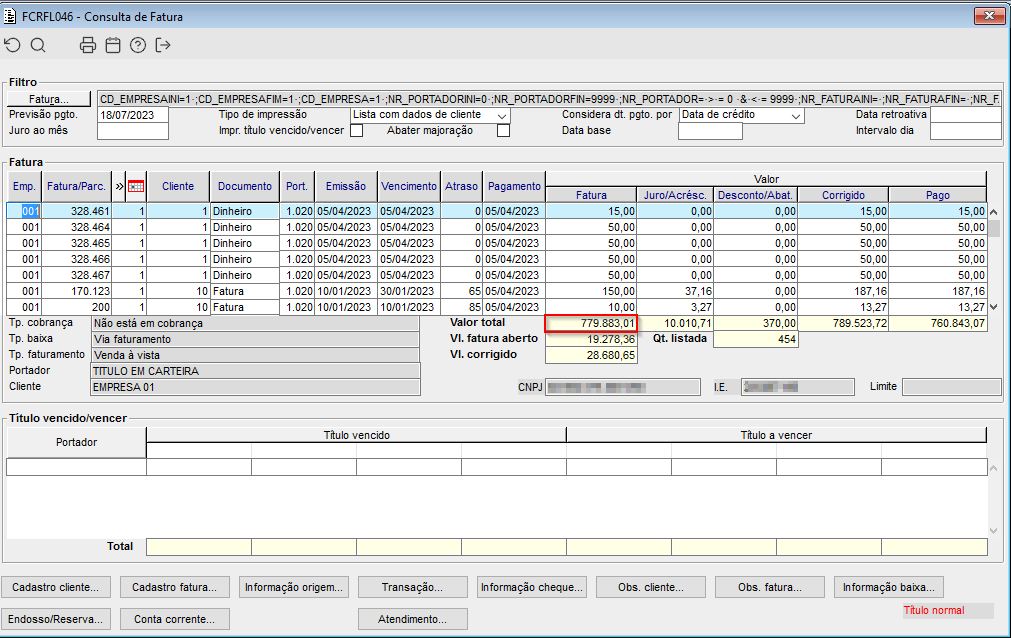The width and height of the screenshot is (1011, 638).
Task: Click the exit arrow toolbar icon
Action: (x=164, y=45)
